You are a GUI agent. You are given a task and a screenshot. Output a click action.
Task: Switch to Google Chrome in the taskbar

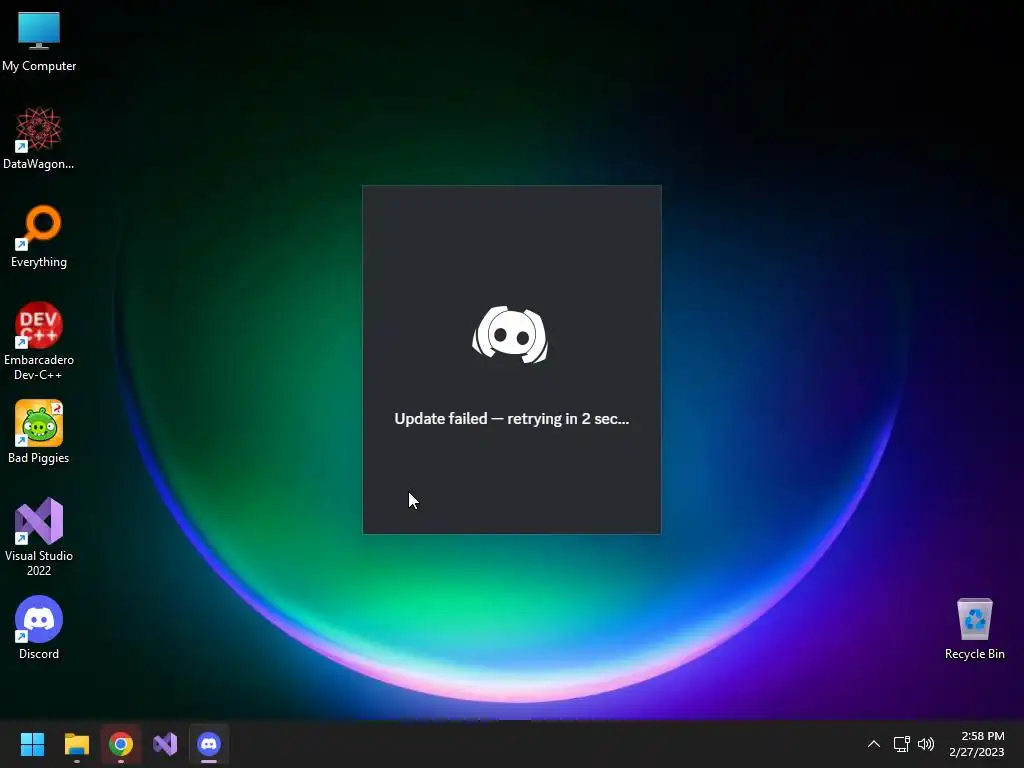tap(121, 744)
